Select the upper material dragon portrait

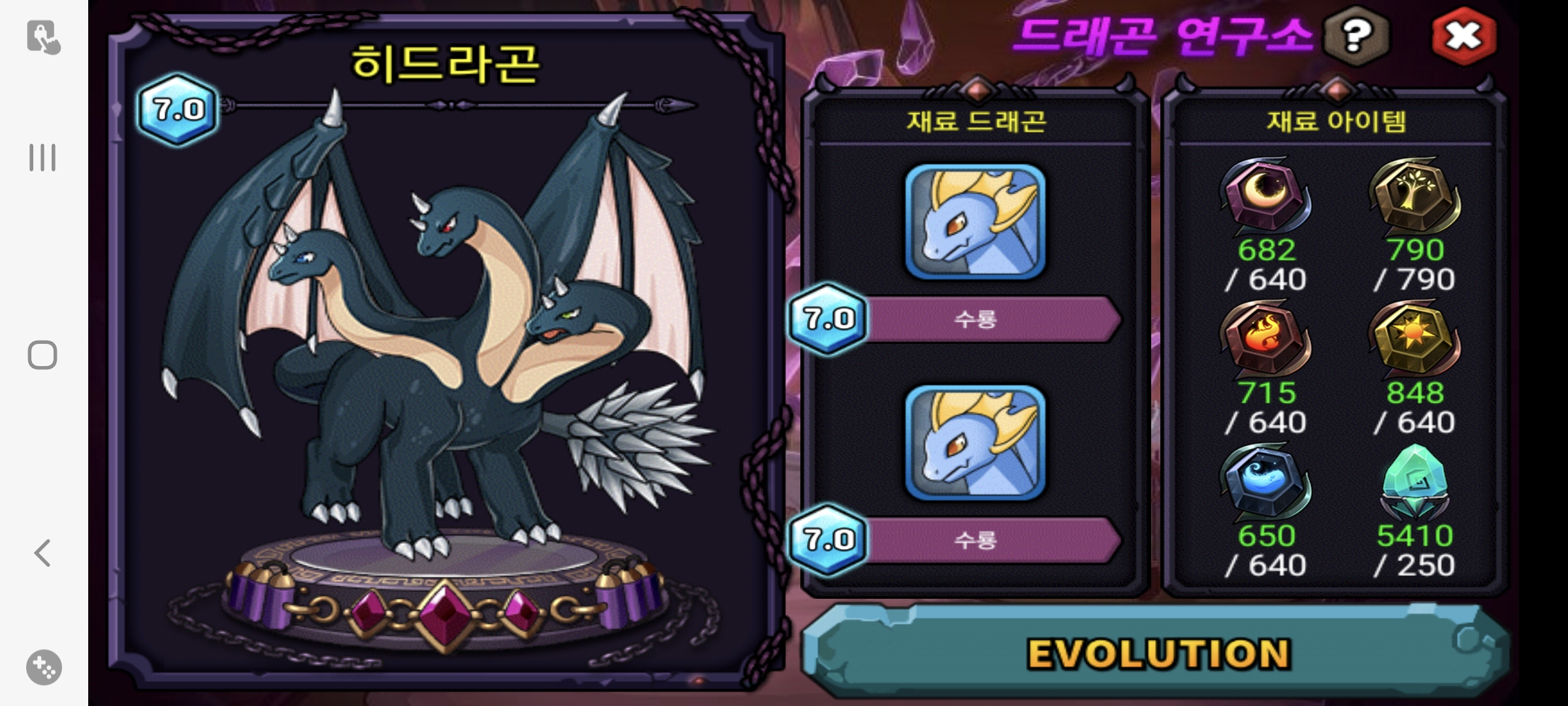point(975,222)
